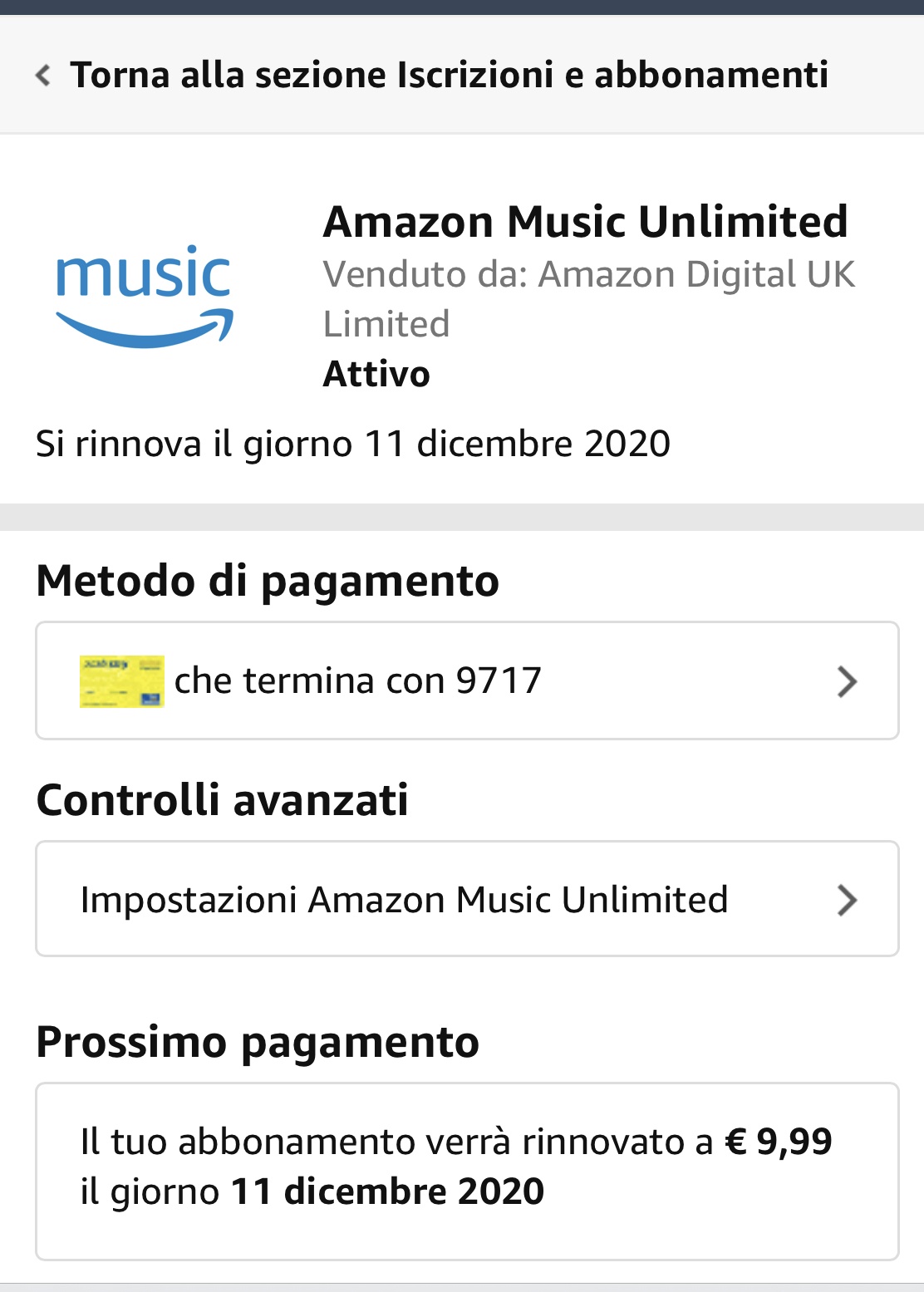This screenshot has width=924, height=1292.
Task: Open Impostazioni Amazon Music Unlimited
Action: point(467,899)
